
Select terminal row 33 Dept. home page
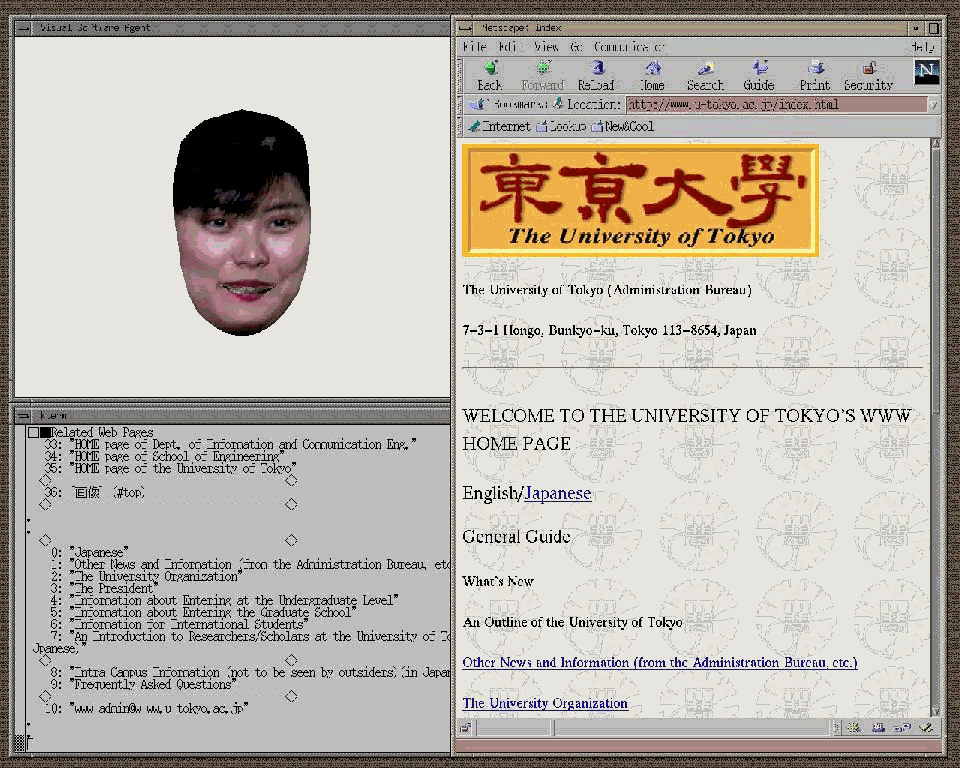click(231, 445)
